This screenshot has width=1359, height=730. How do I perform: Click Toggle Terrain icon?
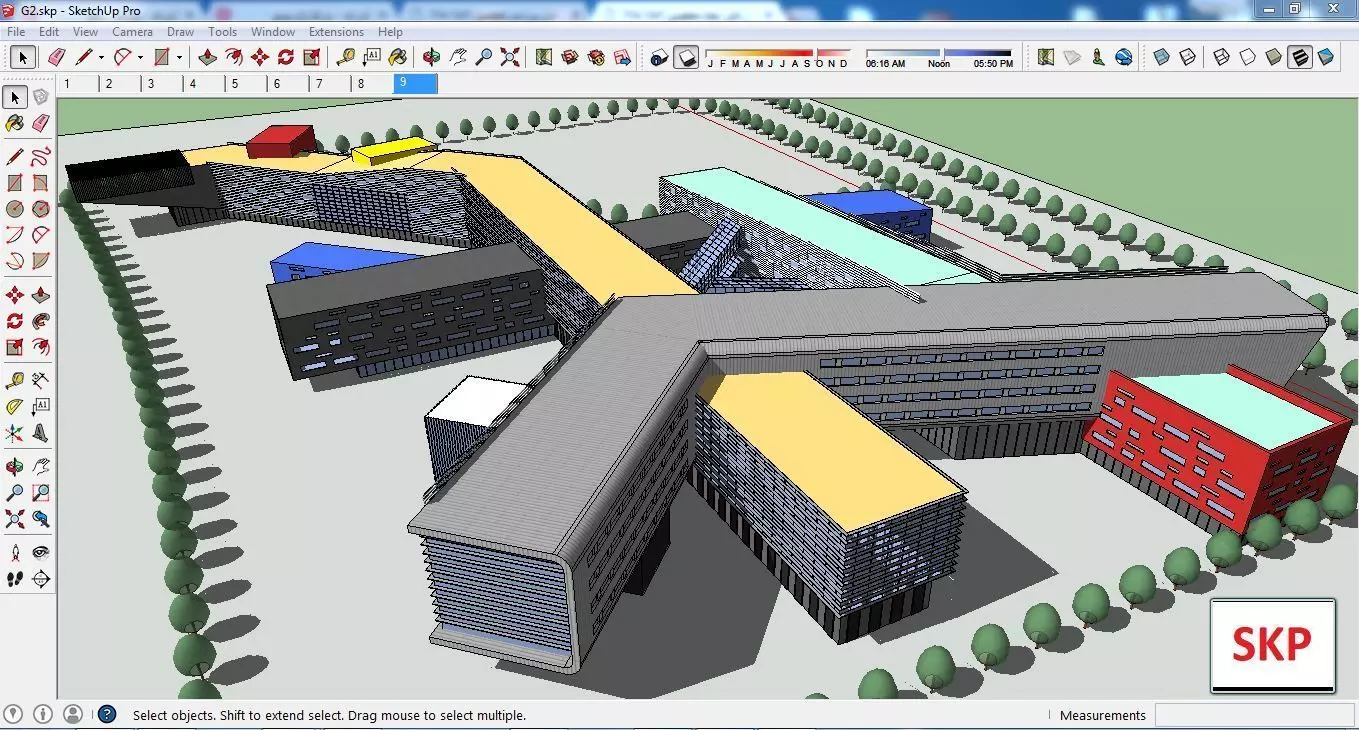pos(1072,57)
